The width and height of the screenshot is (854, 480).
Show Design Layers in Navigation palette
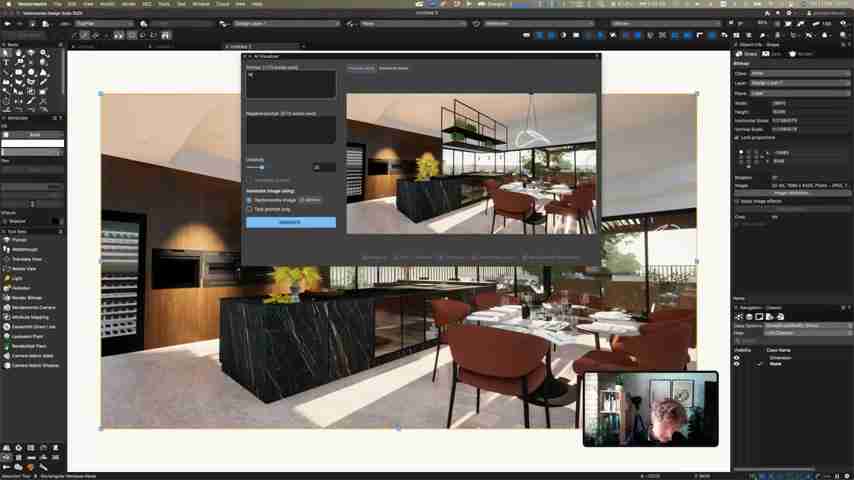click(749, 317)
